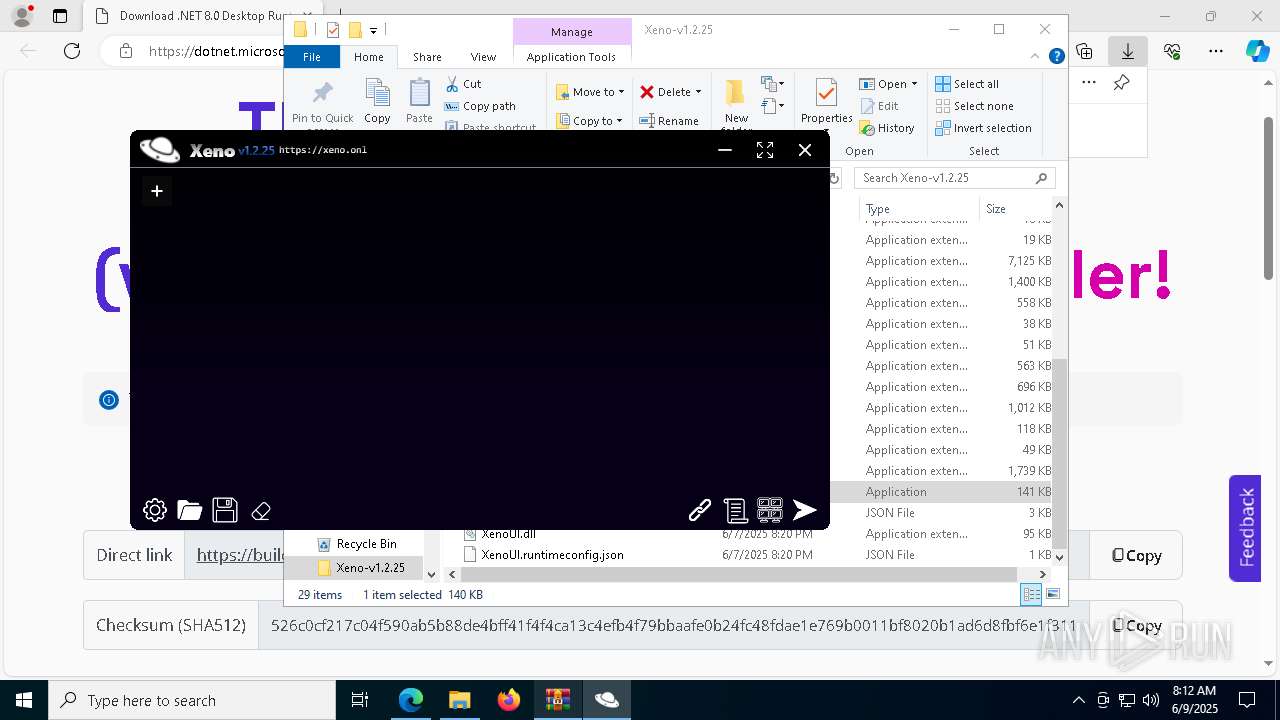The height and width of the screenshot is (720, 1280).
Task: Click Explorer vertical scrollbar thumb
Action: 1059,452
